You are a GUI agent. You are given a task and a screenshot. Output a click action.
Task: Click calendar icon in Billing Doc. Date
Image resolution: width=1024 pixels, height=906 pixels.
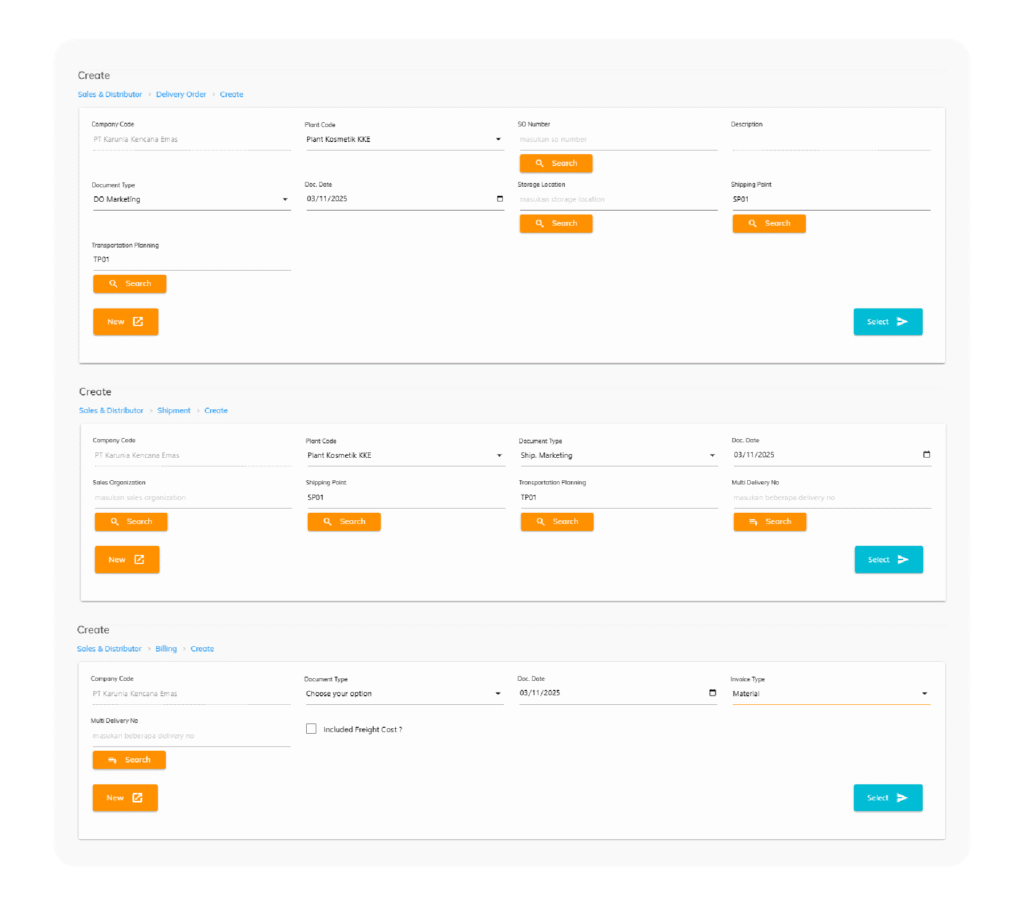pos(712,693)
